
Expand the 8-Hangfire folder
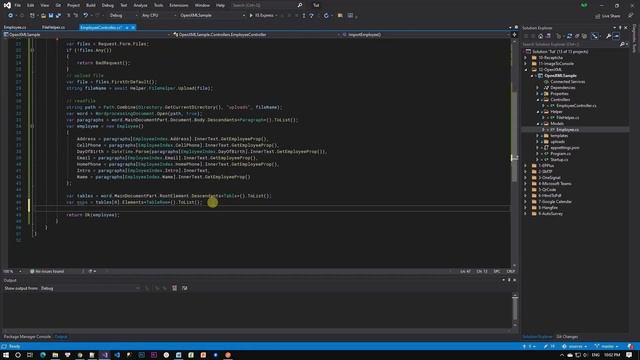coord(526,208)
